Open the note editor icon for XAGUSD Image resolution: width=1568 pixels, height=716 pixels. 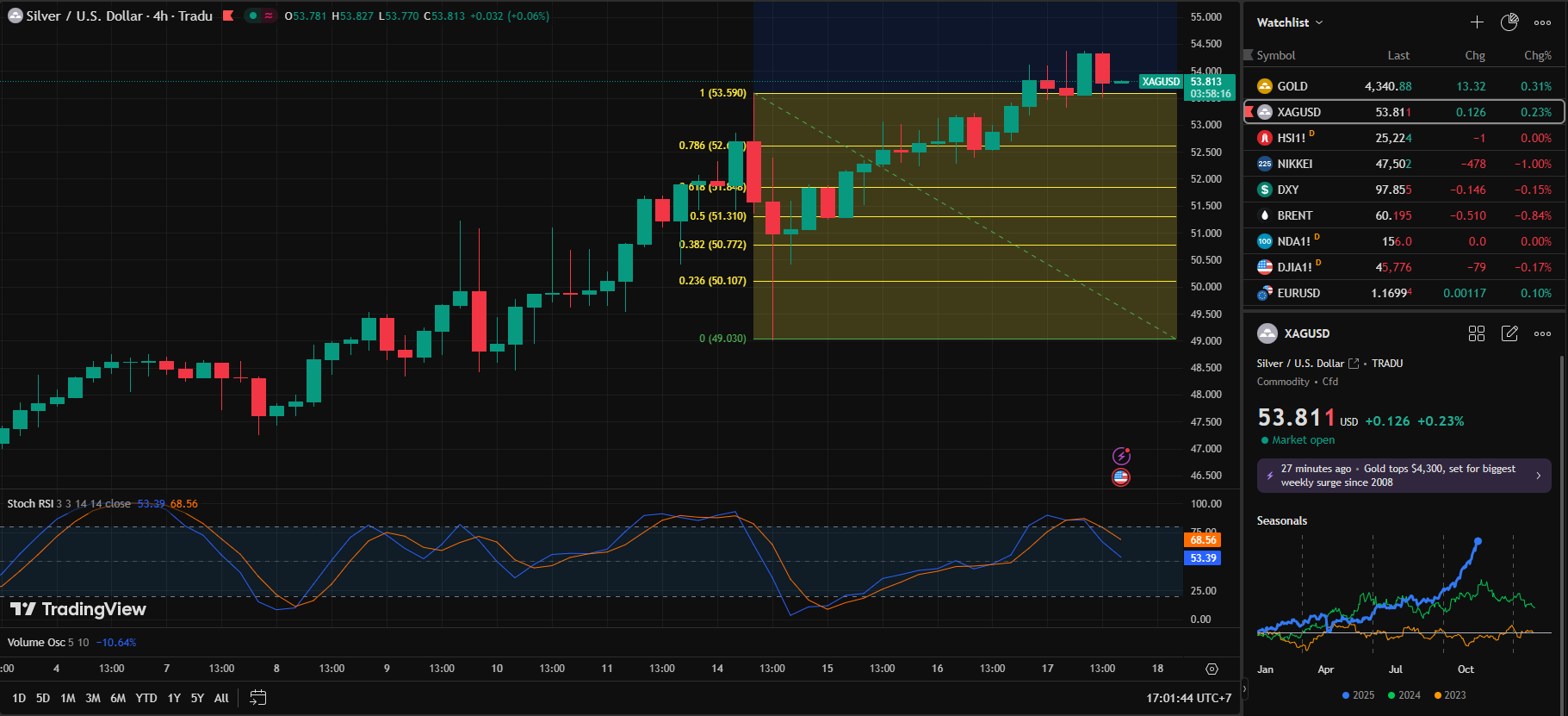(x=1509, y=333)
